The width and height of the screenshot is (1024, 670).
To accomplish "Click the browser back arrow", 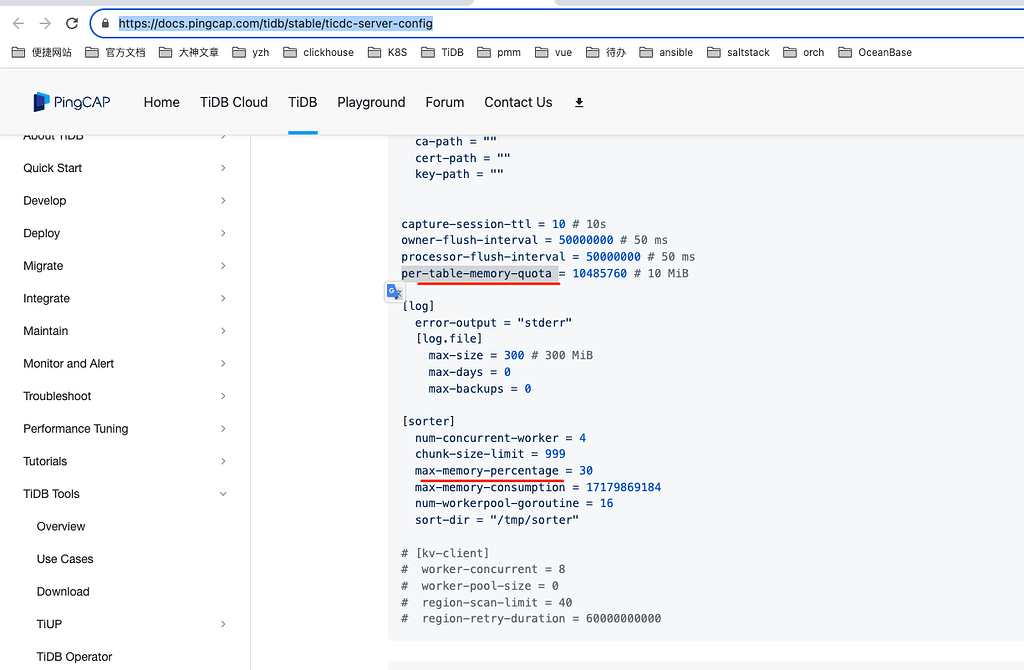I will pyautogui.click(x=18, y=23).
